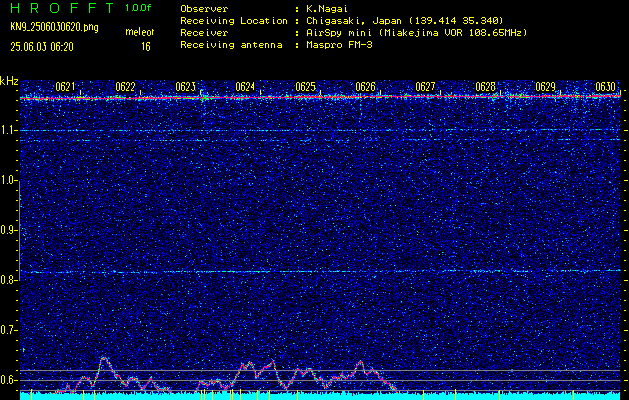Click the Observer field label
629x400 pixels.
click(x=204, y=9)
